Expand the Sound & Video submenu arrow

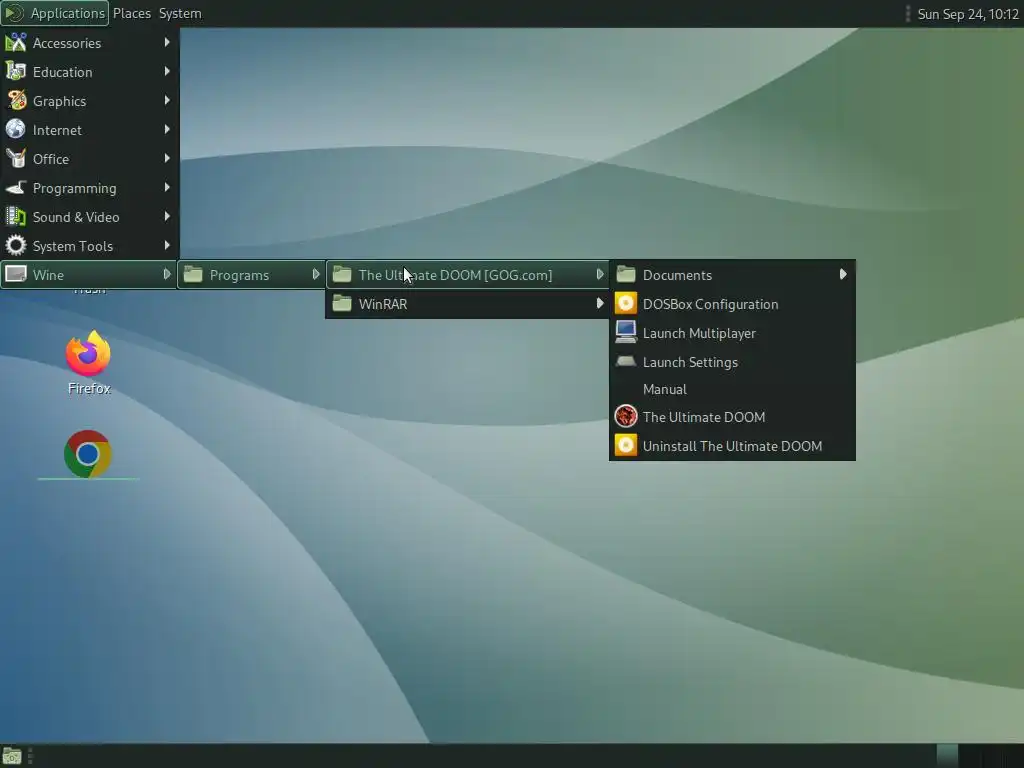coord(167,216)
